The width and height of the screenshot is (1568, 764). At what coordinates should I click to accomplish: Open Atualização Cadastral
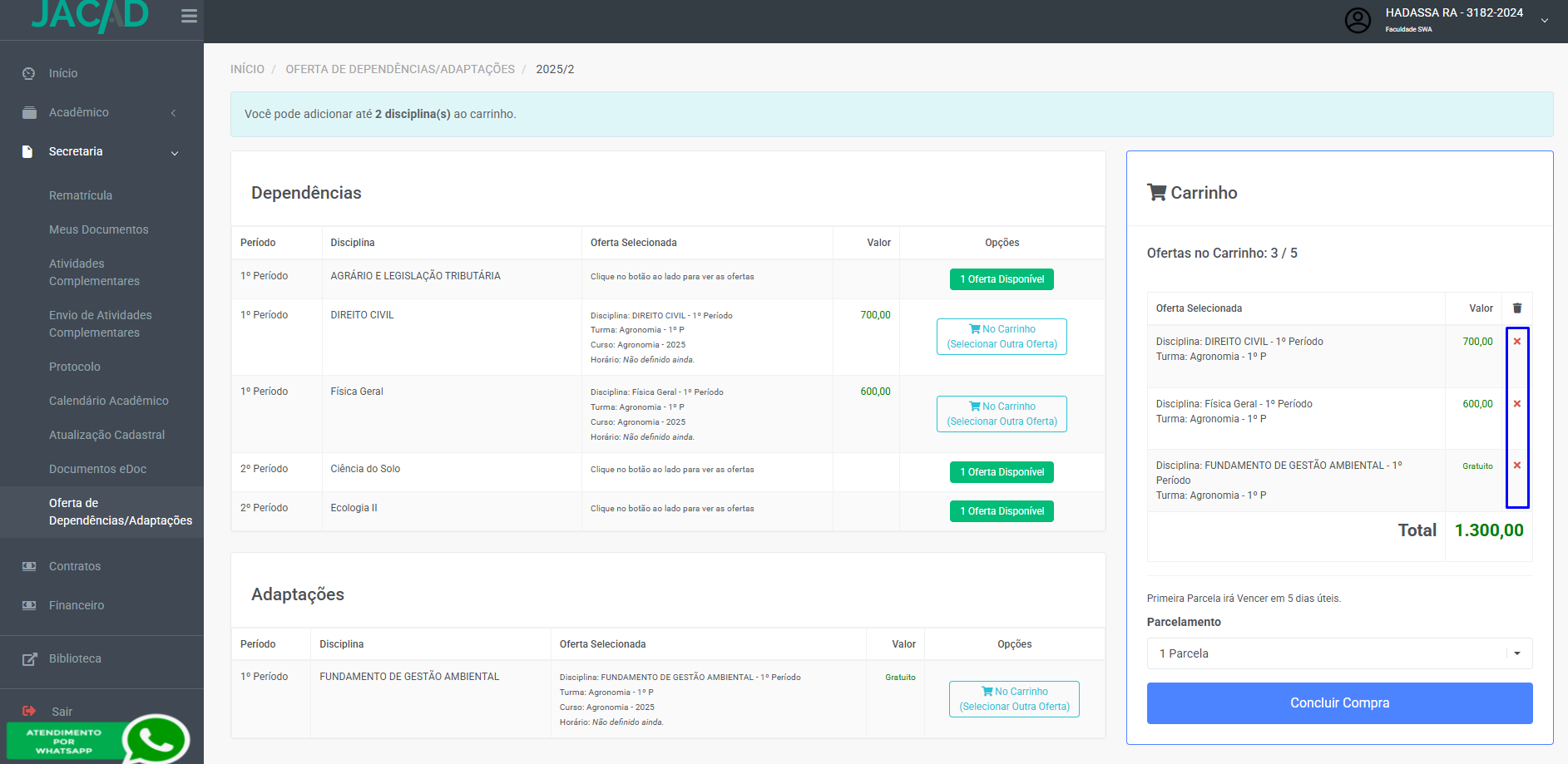point(107,435)
